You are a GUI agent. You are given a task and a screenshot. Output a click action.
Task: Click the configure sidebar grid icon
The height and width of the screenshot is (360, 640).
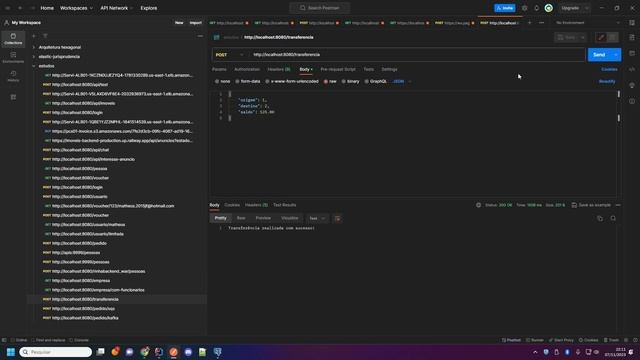(13, 97)
